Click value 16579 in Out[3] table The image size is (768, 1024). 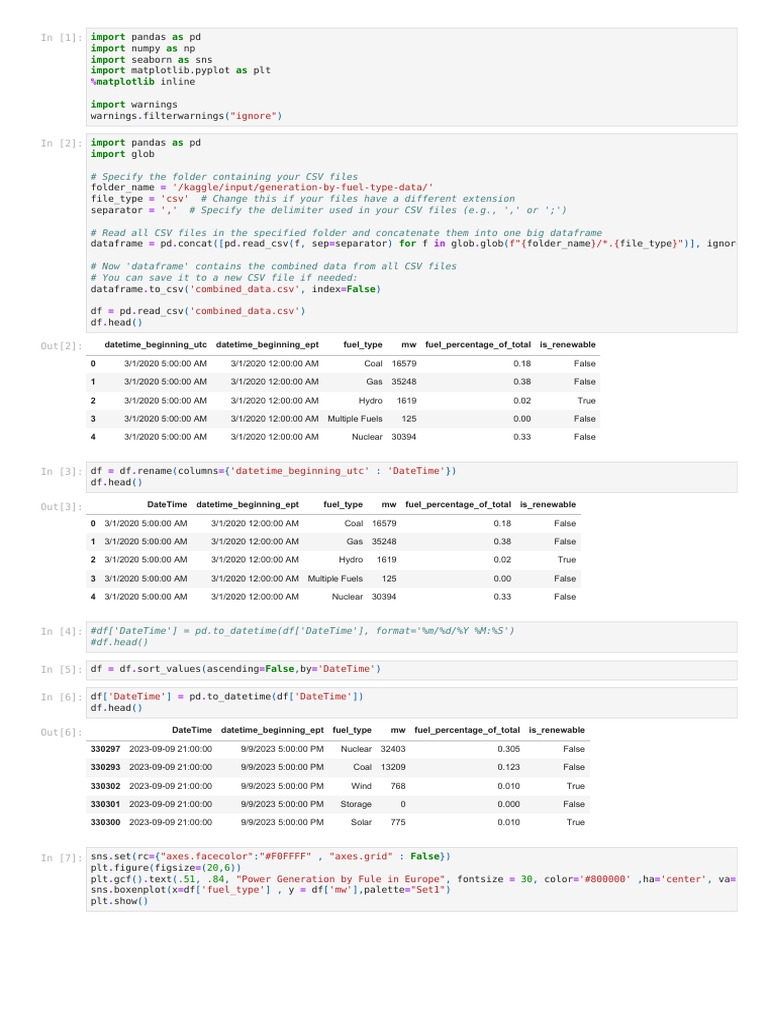(384, 524)
